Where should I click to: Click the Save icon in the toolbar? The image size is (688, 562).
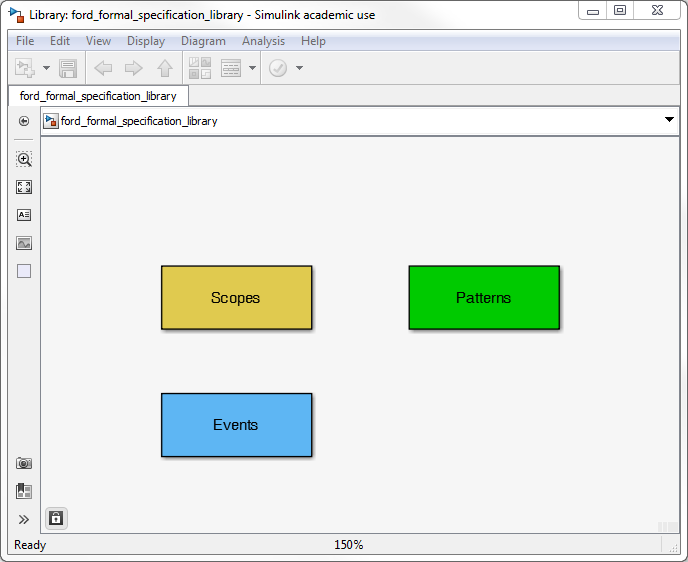tap(68, 68)
